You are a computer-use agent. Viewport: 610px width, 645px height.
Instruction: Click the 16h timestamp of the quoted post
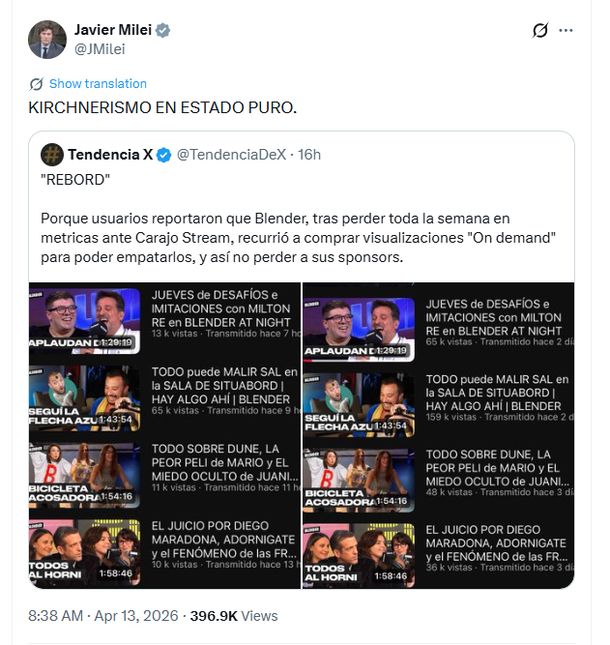click(x=310, y=154)
